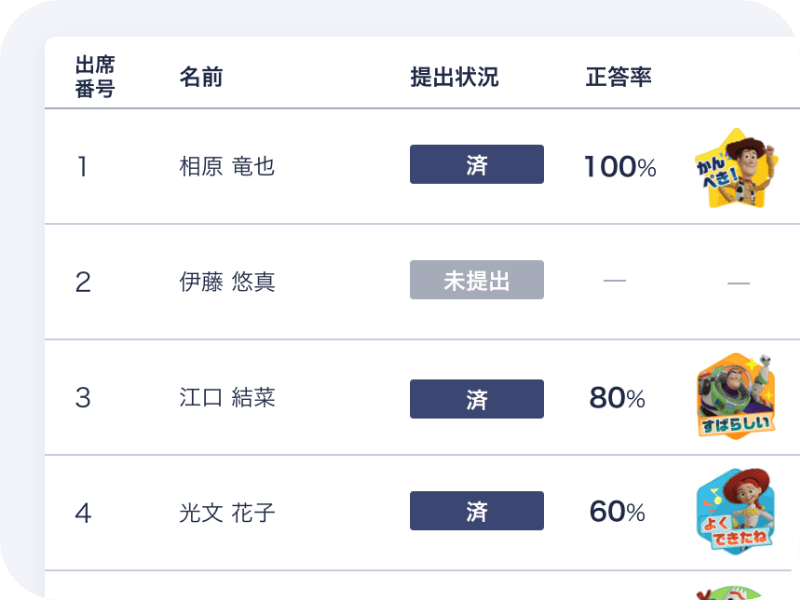Open student name 相原 竜也
Screen dimensions: 800x600
[x=227, y=166]
